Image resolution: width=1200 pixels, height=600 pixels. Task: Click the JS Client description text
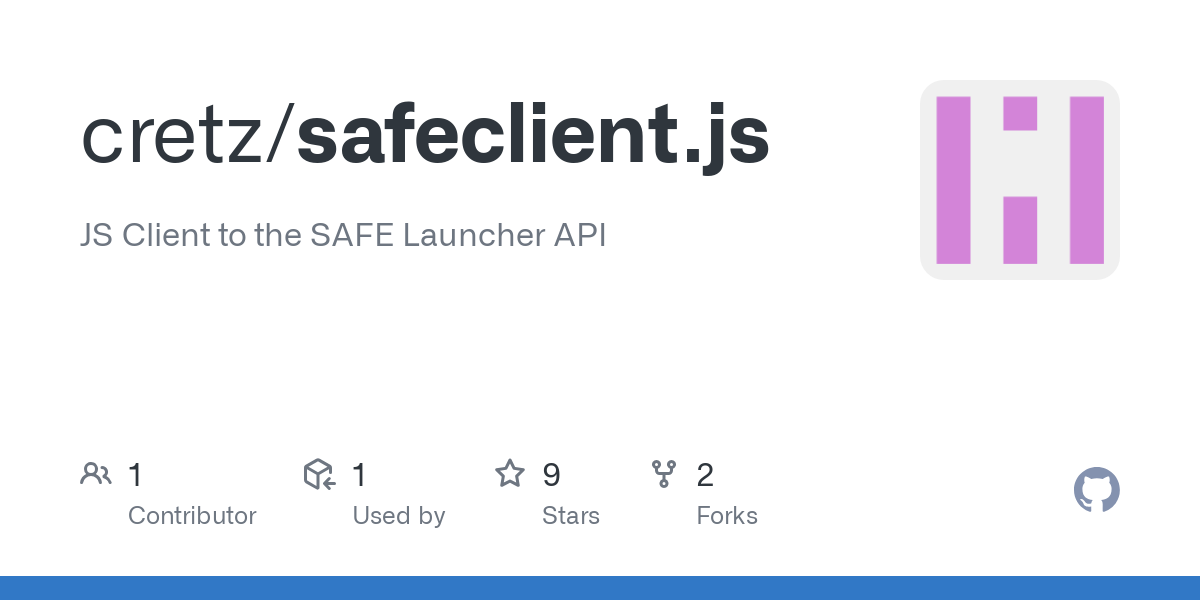point(343,236)
